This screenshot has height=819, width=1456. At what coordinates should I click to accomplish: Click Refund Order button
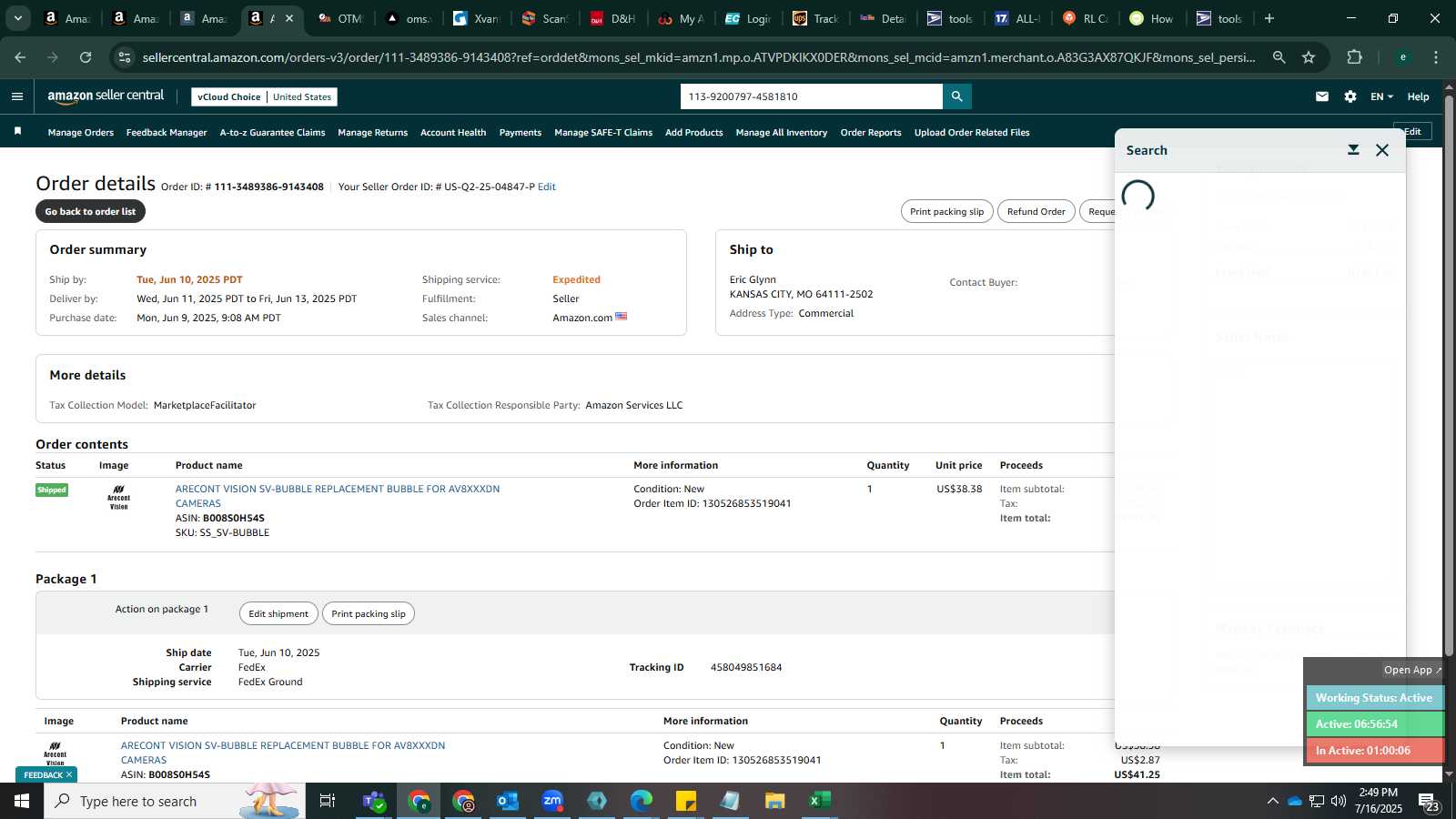[x=1036, y=211]
